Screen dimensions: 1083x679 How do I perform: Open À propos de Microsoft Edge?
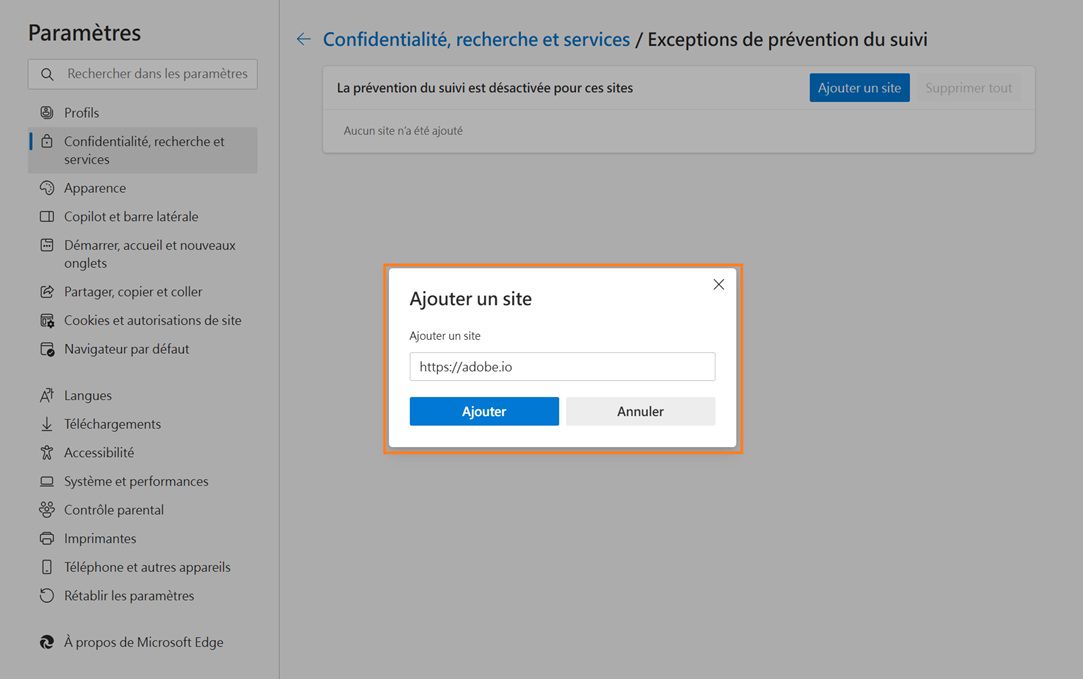(x=47, y=642)
